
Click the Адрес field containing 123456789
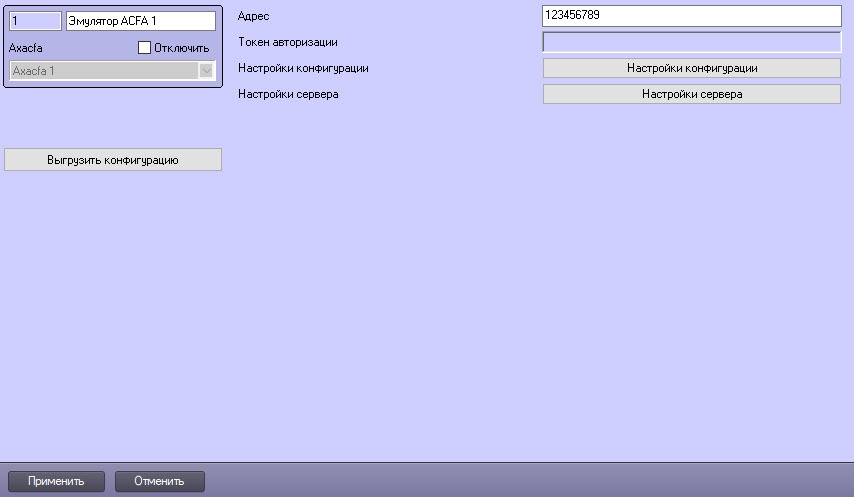point(691,16)
